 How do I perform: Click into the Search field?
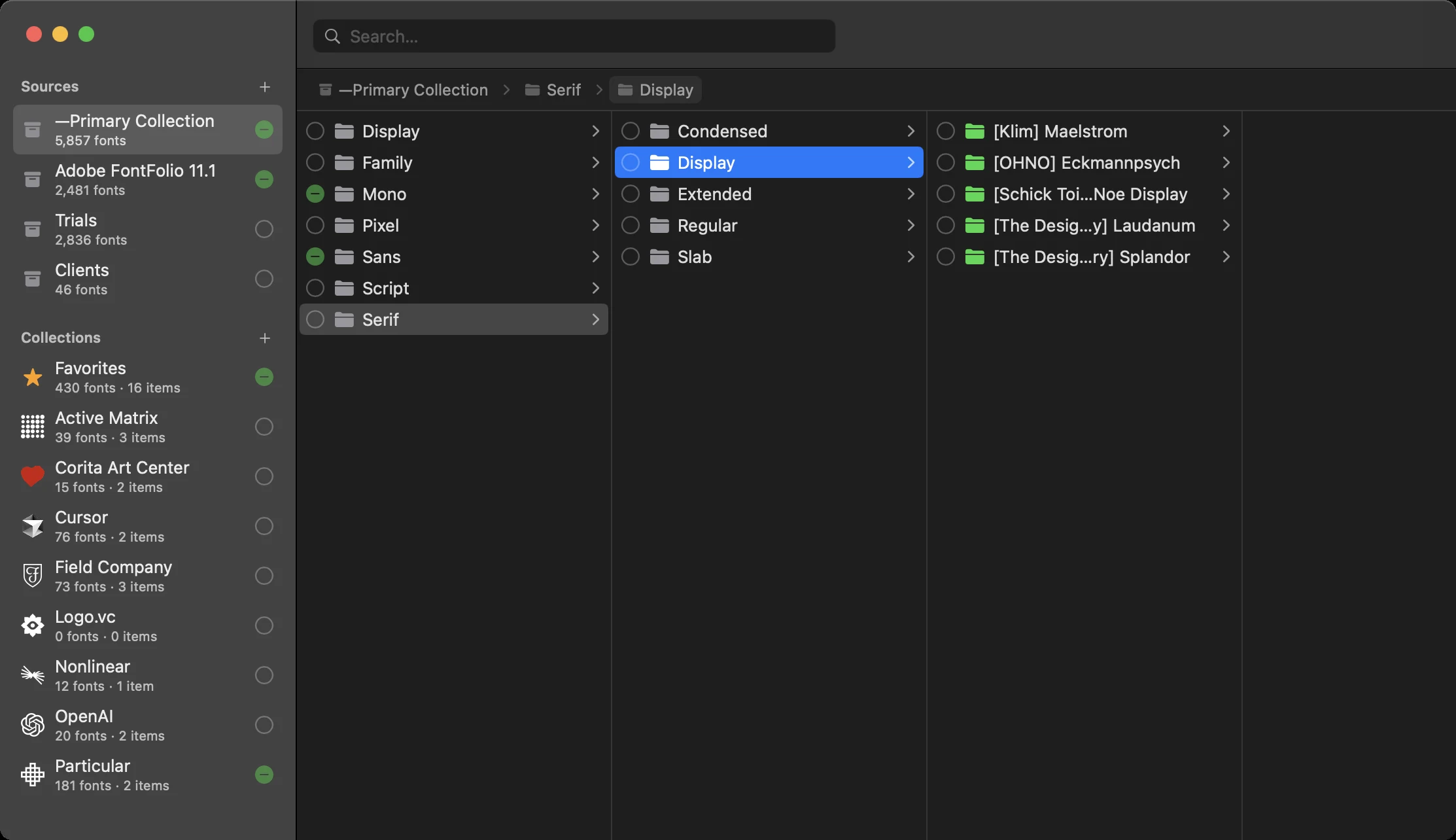(574, 36)
